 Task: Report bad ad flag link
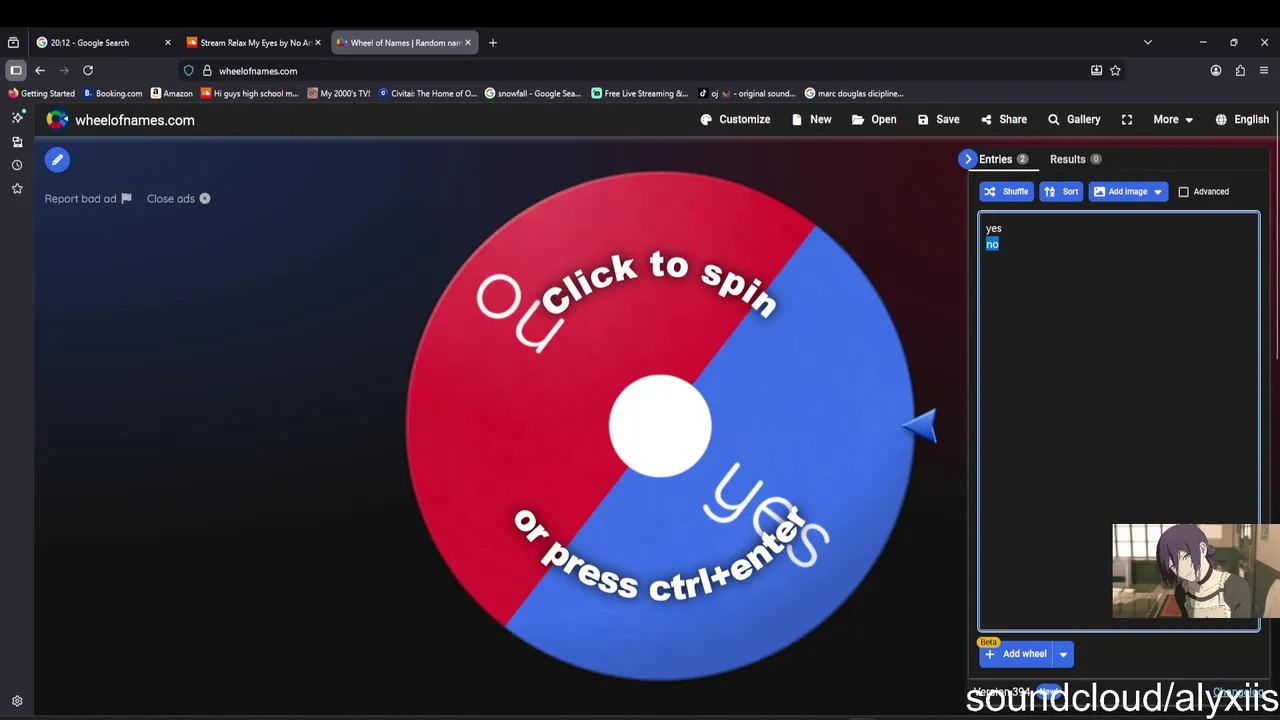[x=88, y=198]
